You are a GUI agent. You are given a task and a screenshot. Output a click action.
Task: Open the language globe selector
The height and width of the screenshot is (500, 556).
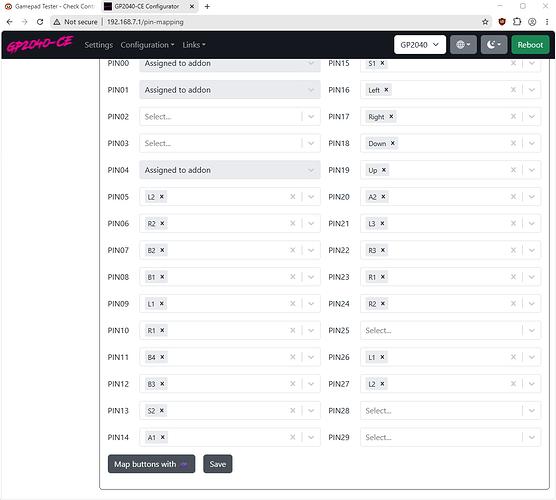pyautogui.click(x=463, y=45)
